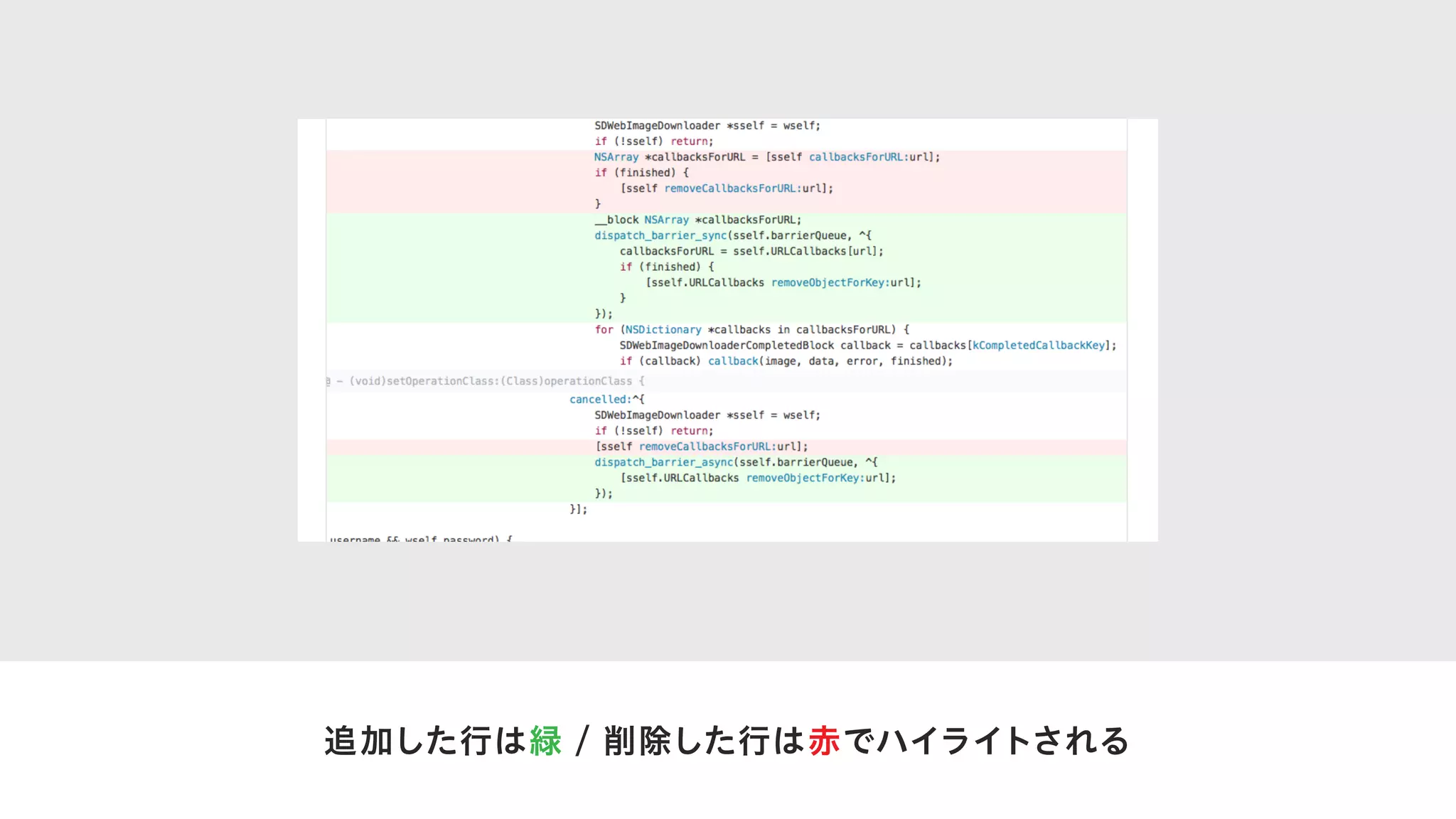Image resolution: width=1456 pixels, height=819 pixels.
Task: Click the removed line 'NSArray *callbacksForURL = [sself callbacksForURL:url];'
Action: tap(767, 157)
